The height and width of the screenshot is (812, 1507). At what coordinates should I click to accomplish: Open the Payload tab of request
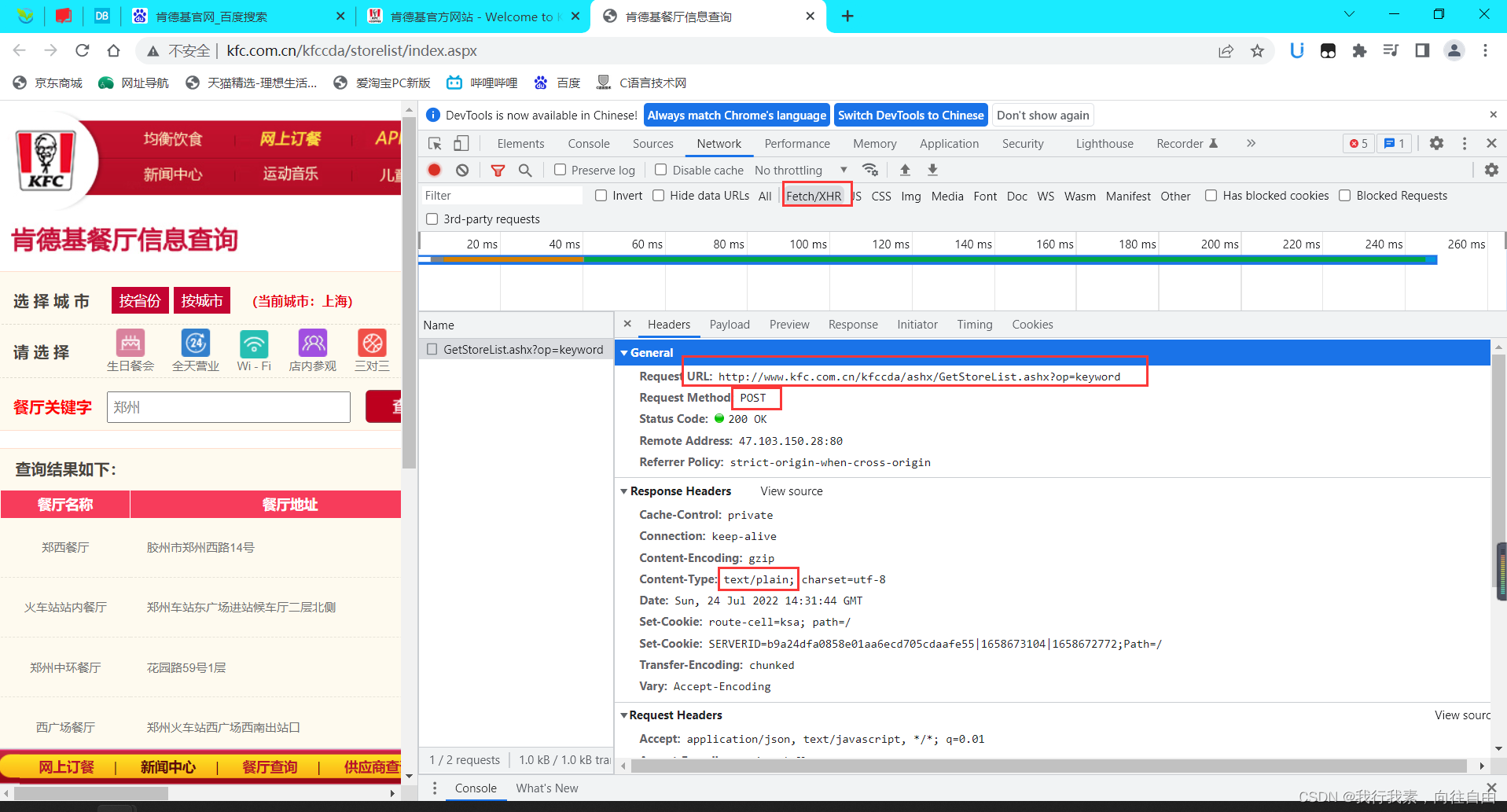(730, 325)
